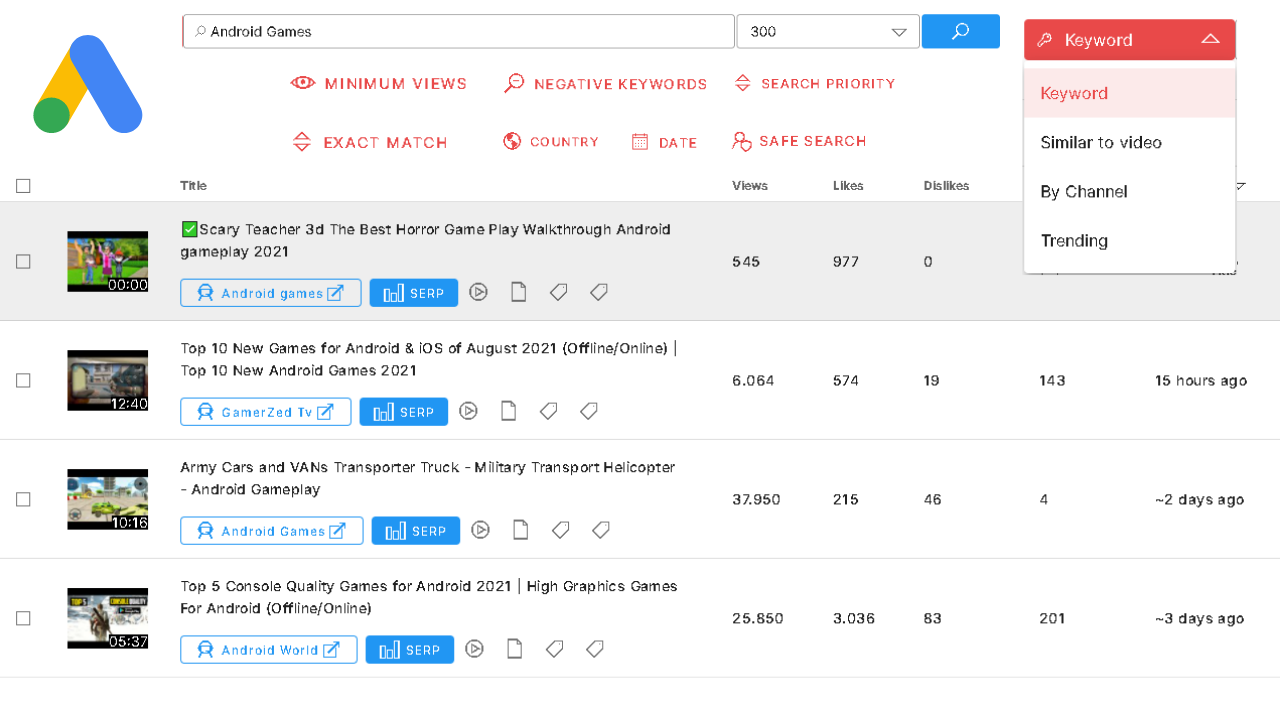Click document icon in GamerZed Tv row
This screenshot has height=720, width=1280.
pyautogui.click(x=508, y=411)
